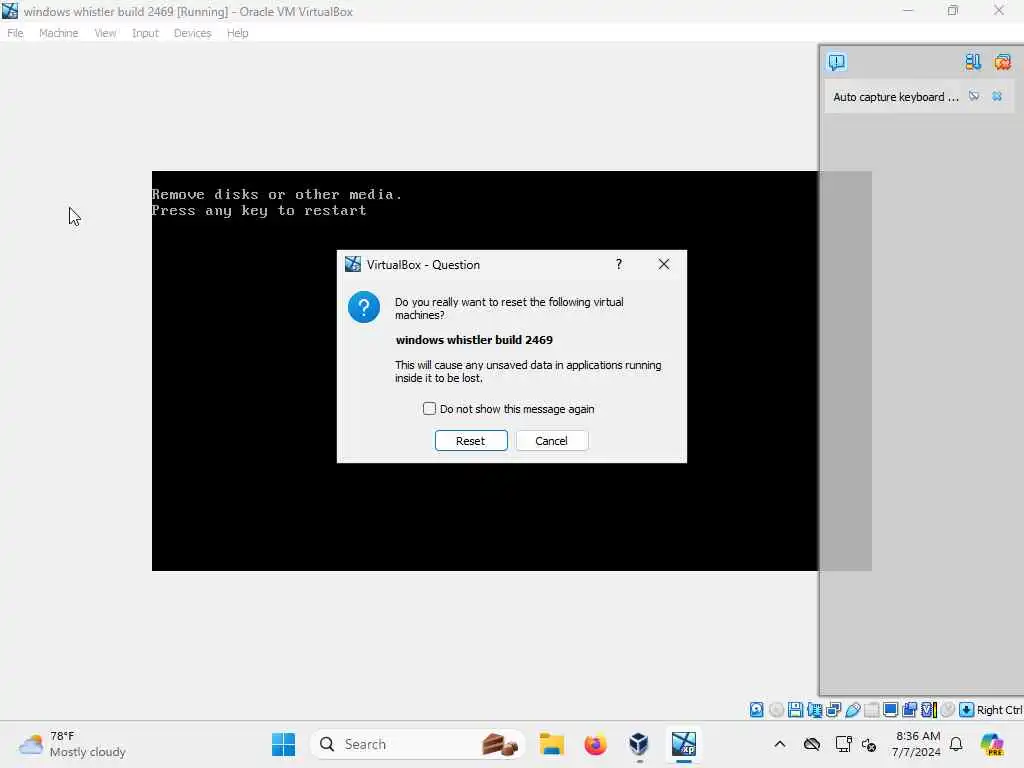
Task: Click the recording status icon
Action: pos(909,710)
